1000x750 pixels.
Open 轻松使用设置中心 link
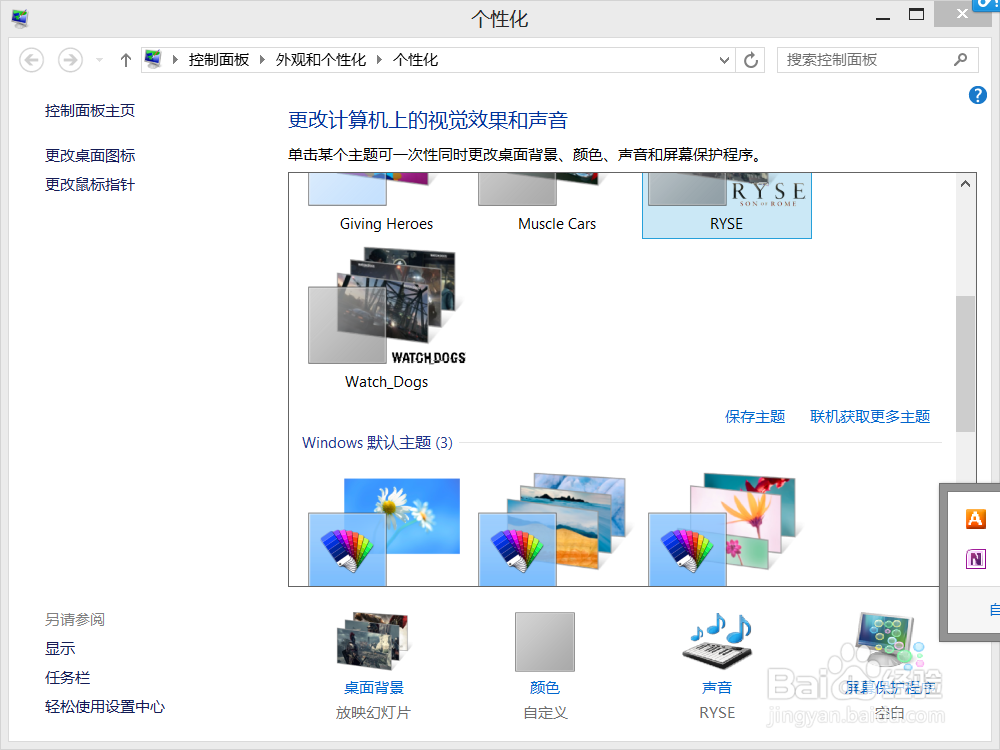click(x=105, y=707)
